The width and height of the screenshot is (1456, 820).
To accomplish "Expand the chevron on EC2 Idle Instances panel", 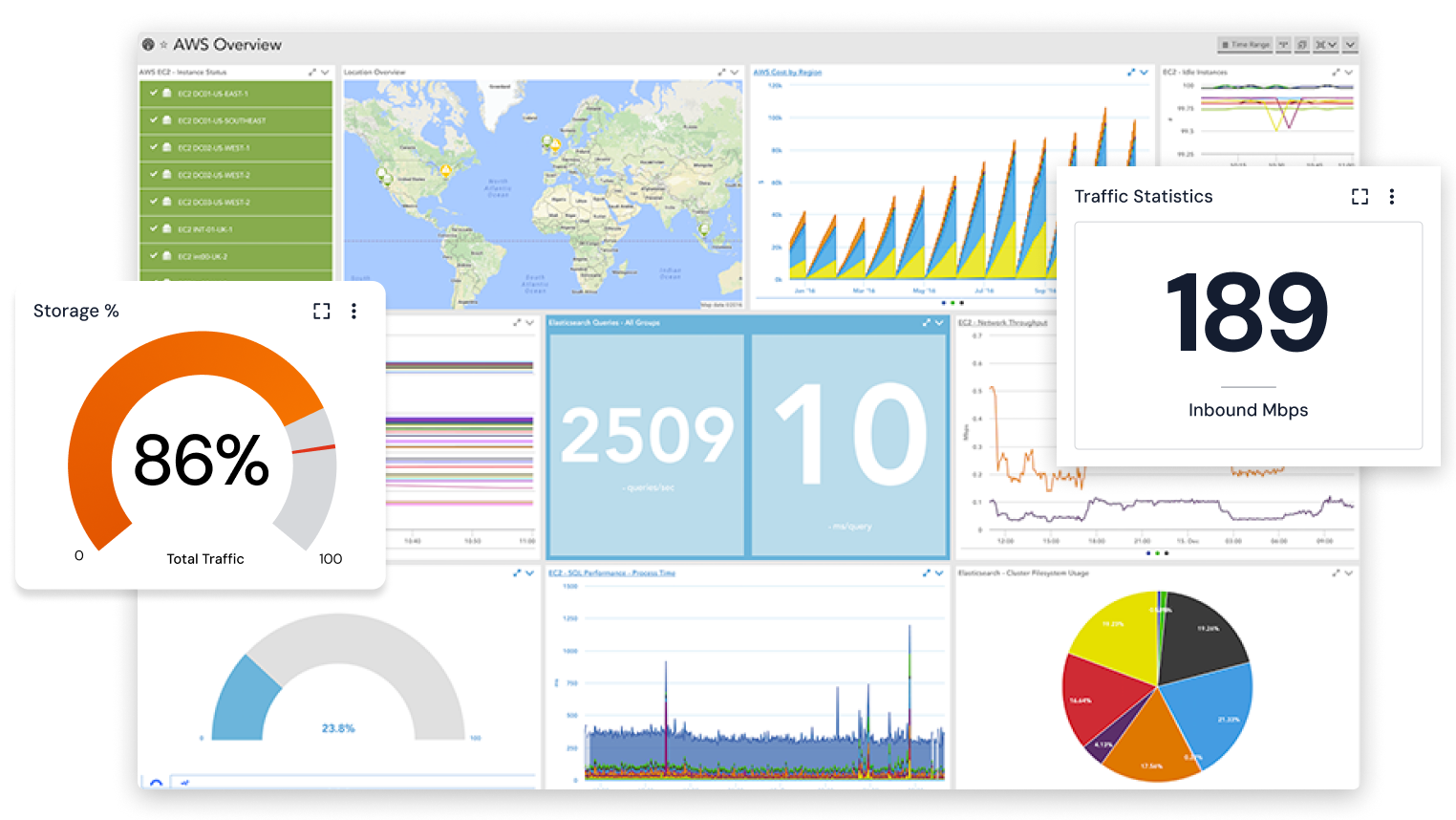I will tap(1348, 72).
